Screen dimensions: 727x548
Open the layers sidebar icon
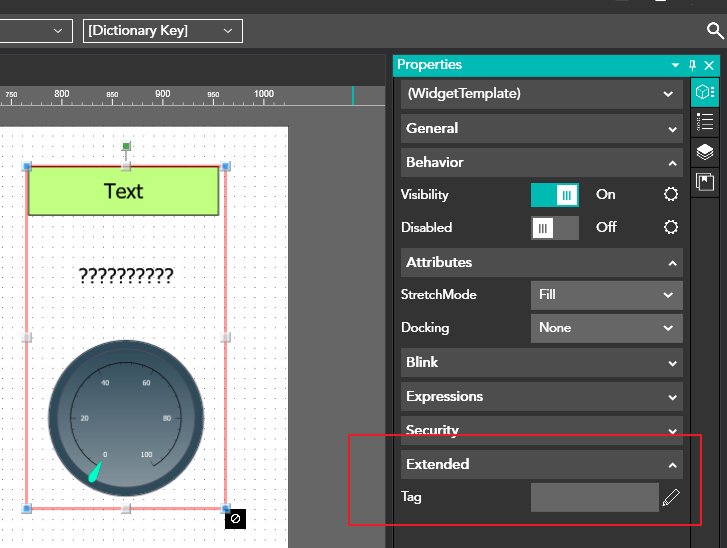click(705, 152)
